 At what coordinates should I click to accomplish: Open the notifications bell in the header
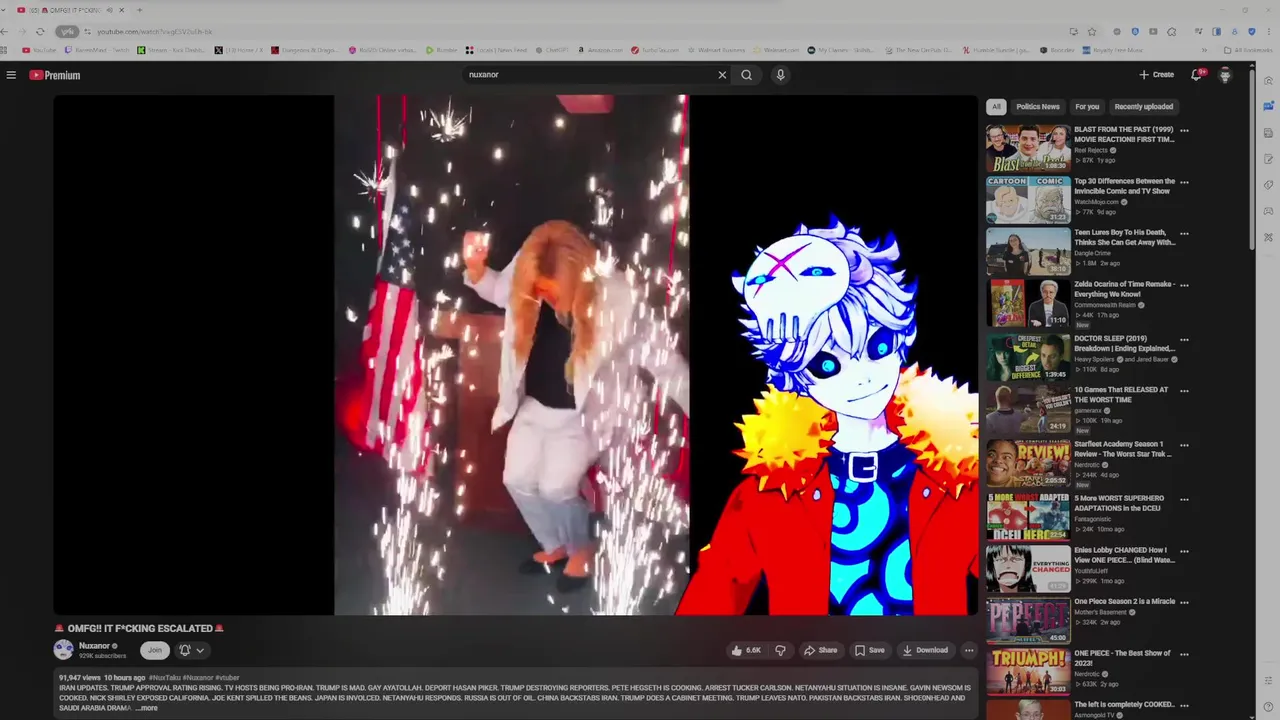[x=1196, y=75]
